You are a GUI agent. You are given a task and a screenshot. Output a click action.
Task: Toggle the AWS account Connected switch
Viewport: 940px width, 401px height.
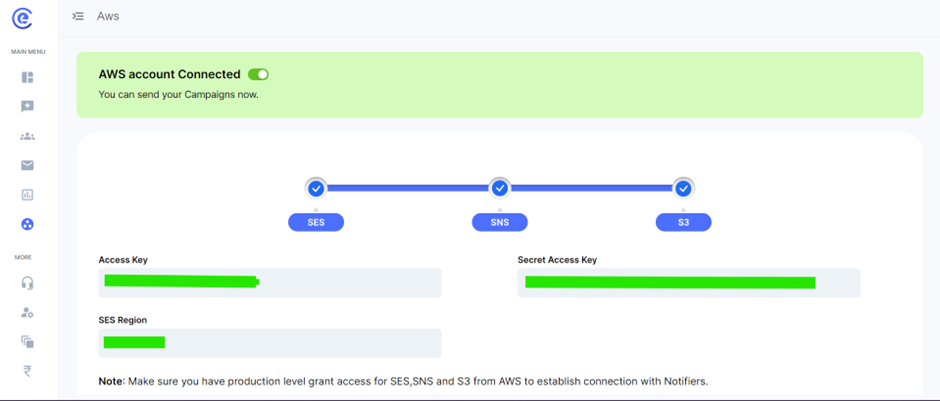(x=258, y=74)
